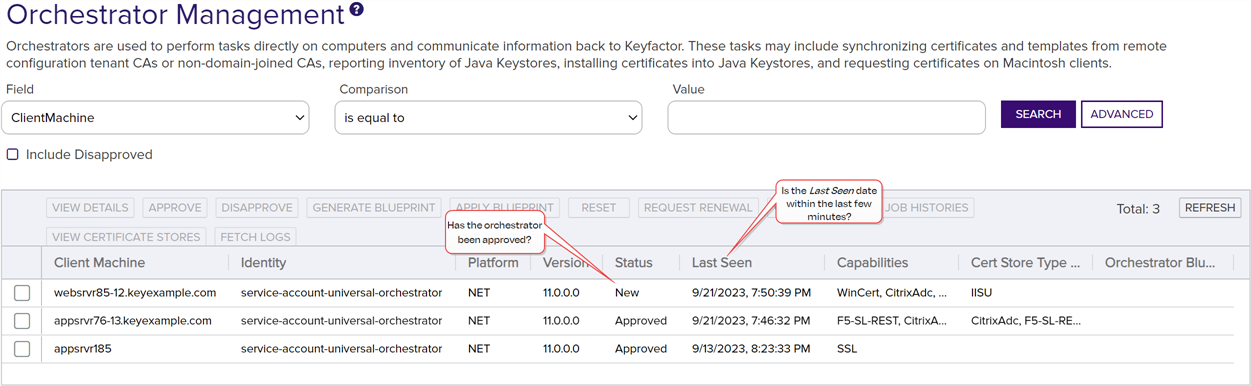1251x386 pixels.
Task: Focus the Value search input
Action: tap(826, 117)
